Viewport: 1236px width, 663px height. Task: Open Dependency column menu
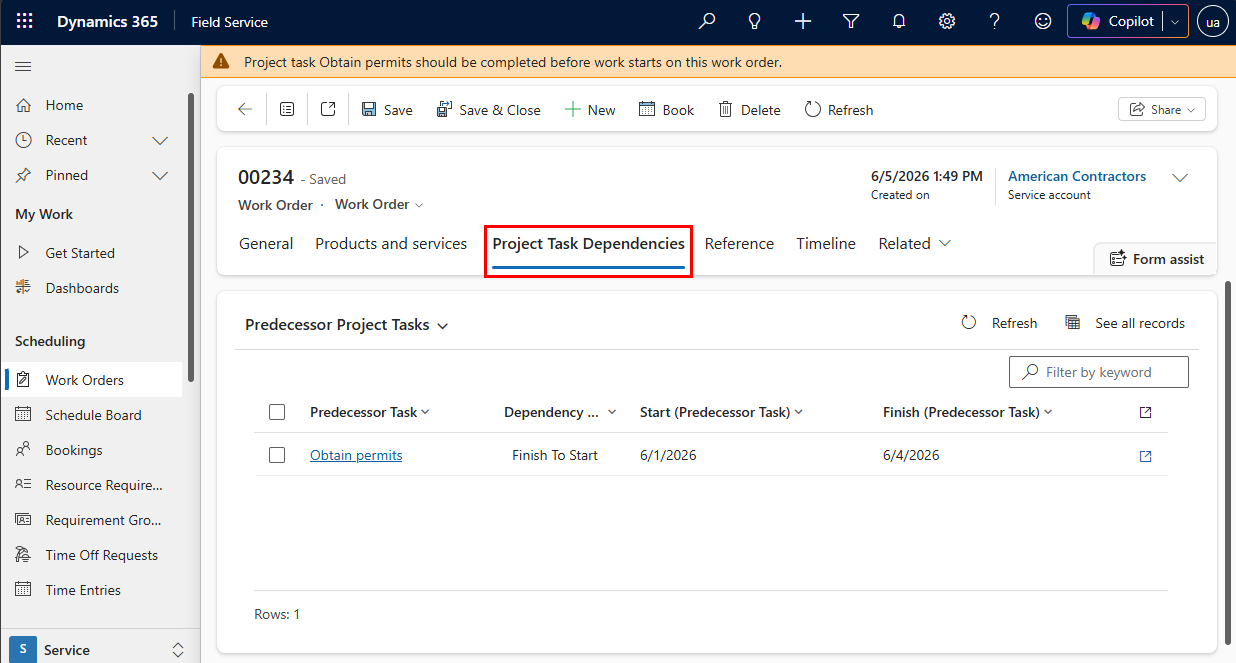(561, 412)
